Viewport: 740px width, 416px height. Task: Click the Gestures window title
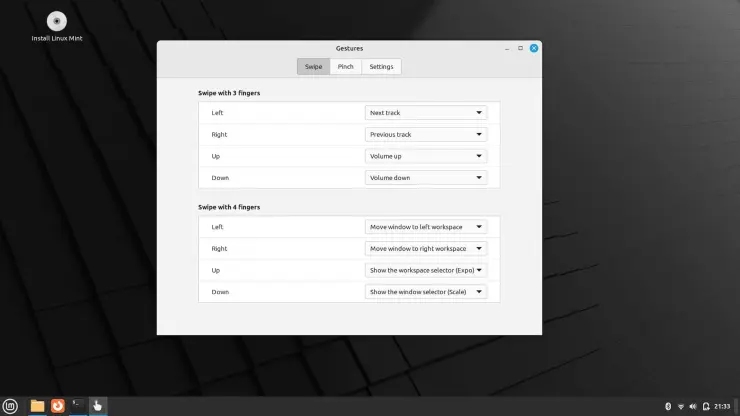[349, 48]
